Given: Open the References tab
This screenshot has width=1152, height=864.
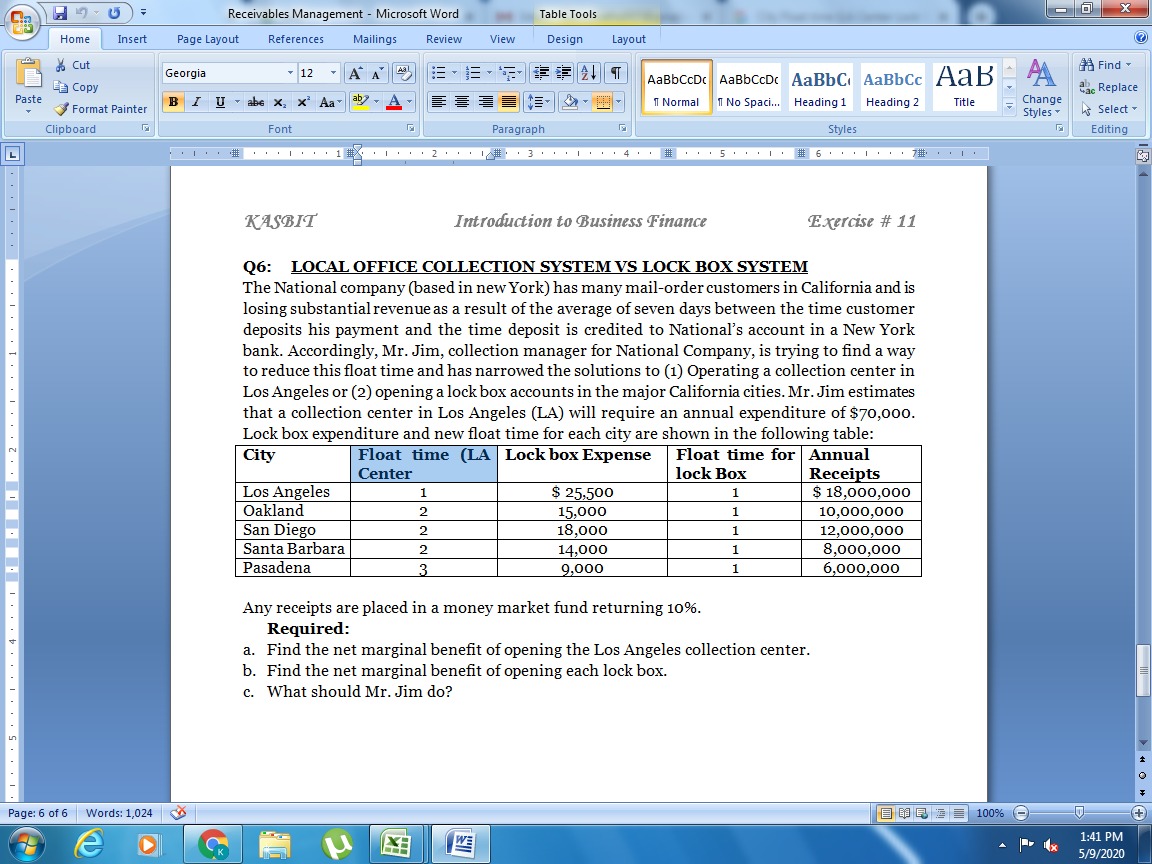Looking at the screenshot, I should 295,39.
